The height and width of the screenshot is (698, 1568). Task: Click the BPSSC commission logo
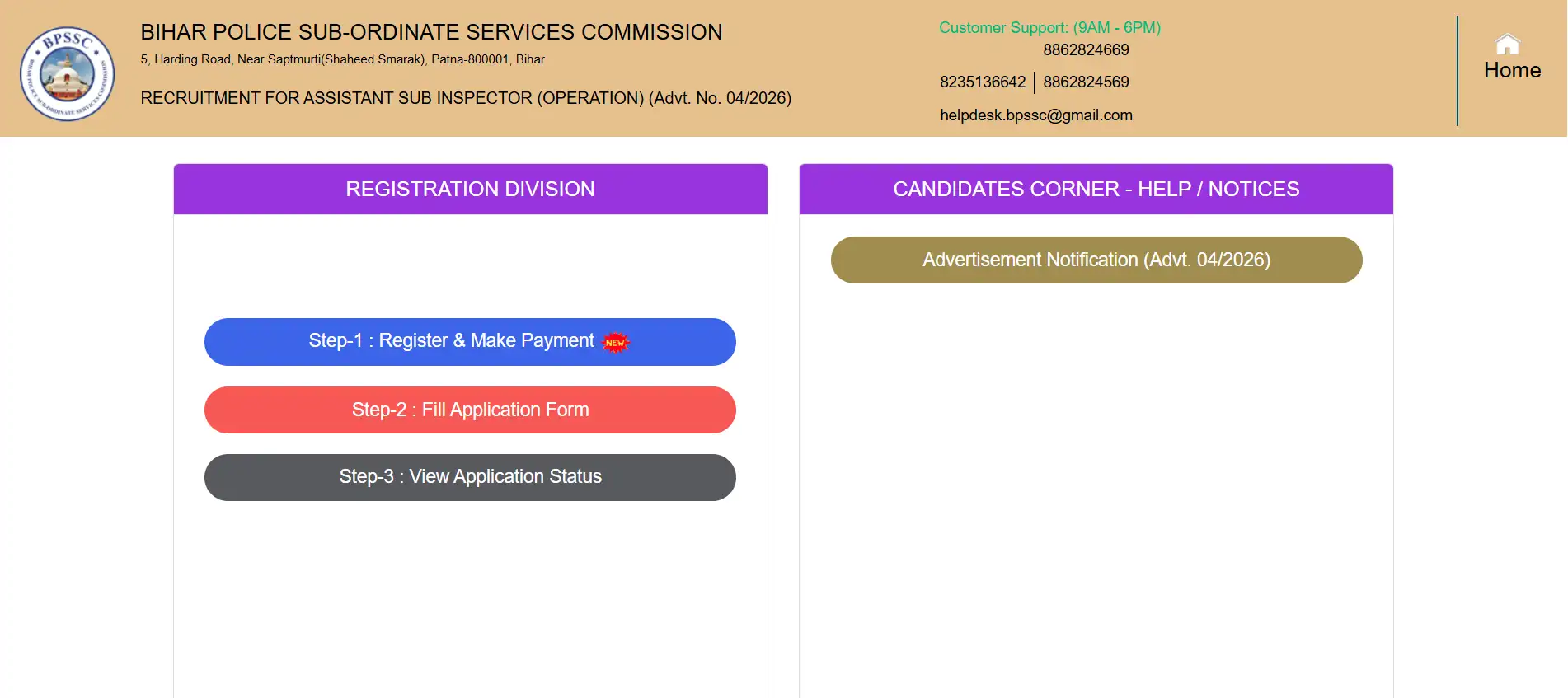(x=68, y=73)
